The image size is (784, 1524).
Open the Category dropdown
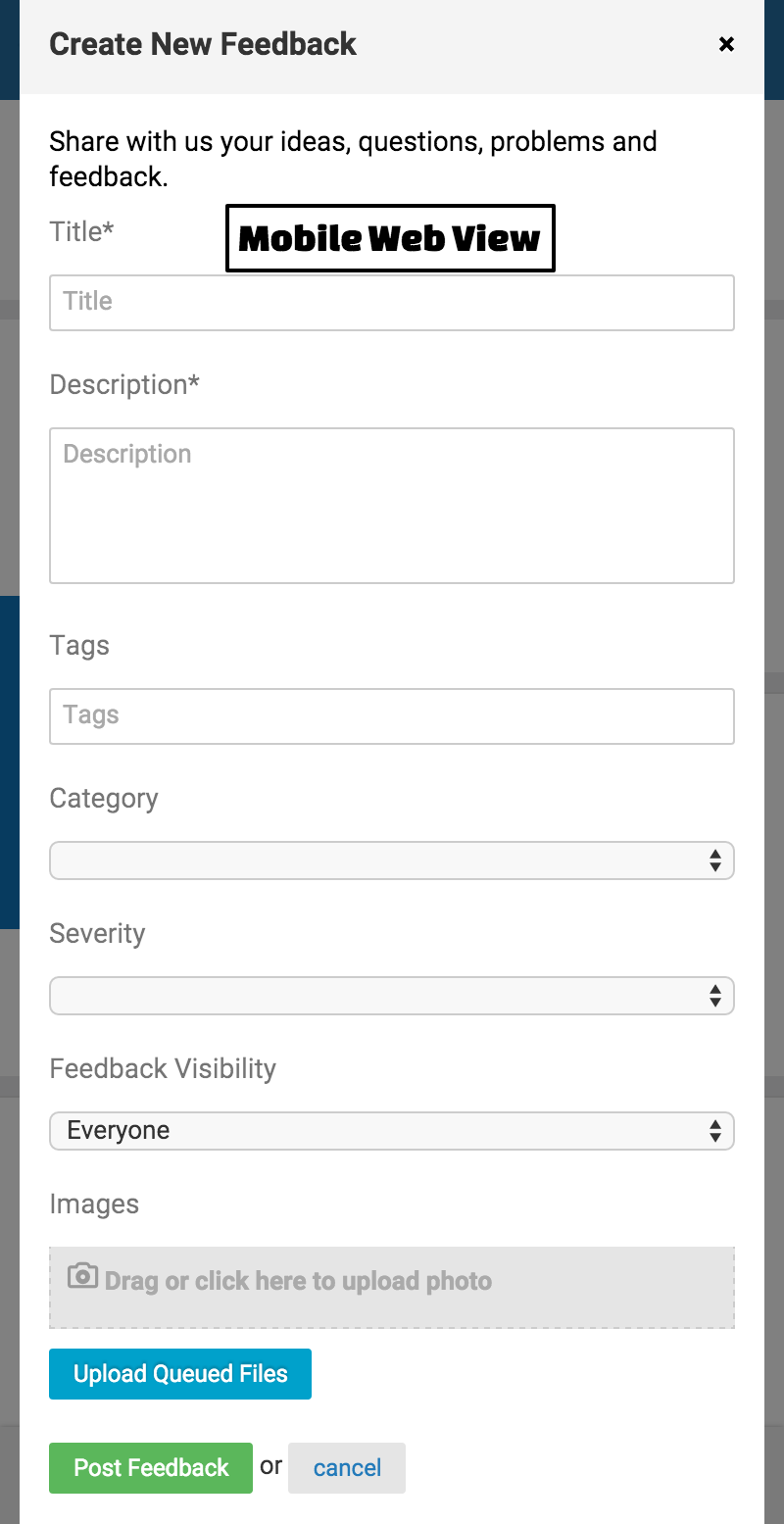[x=392, y=860]
